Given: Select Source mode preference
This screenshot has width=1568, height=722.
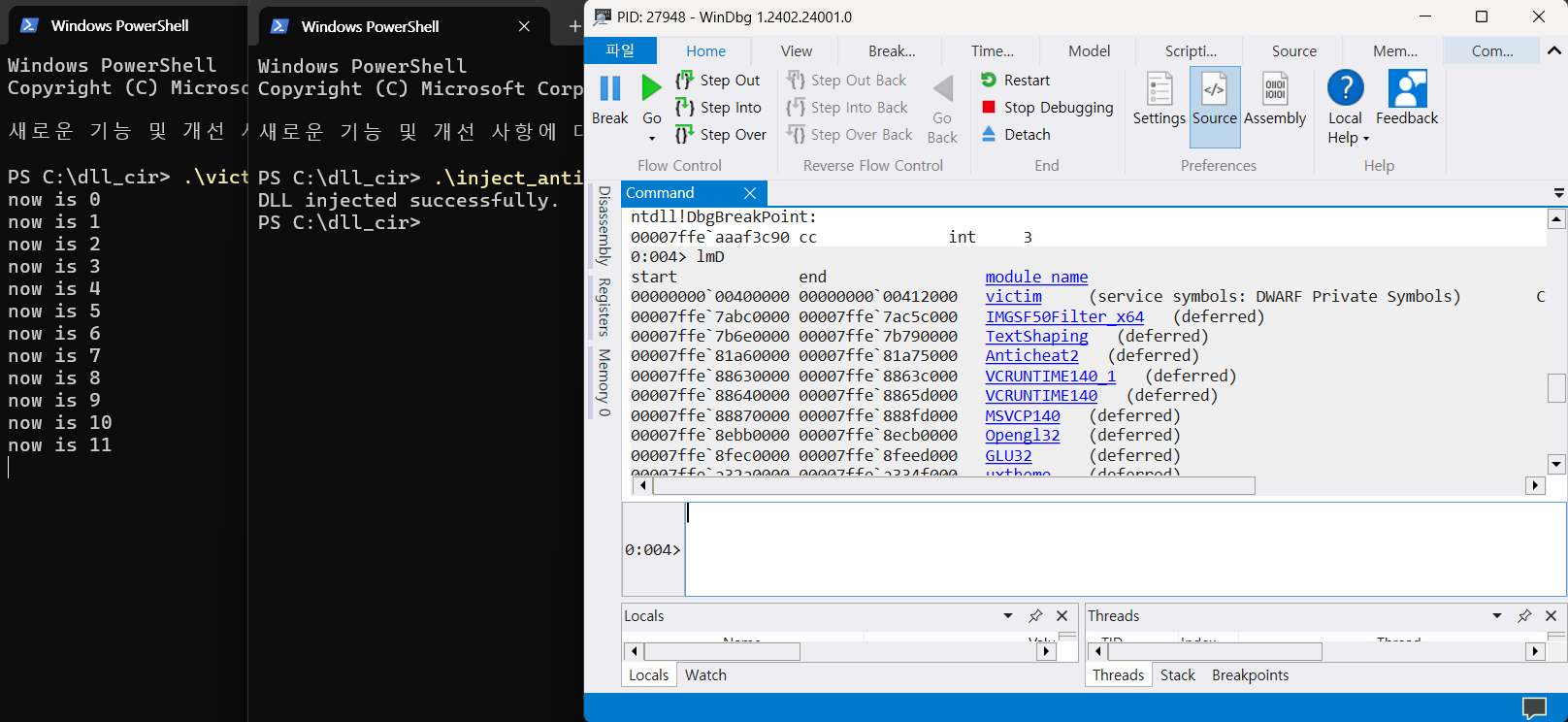Looking at the screenshot, I should tap(1215, 107).
